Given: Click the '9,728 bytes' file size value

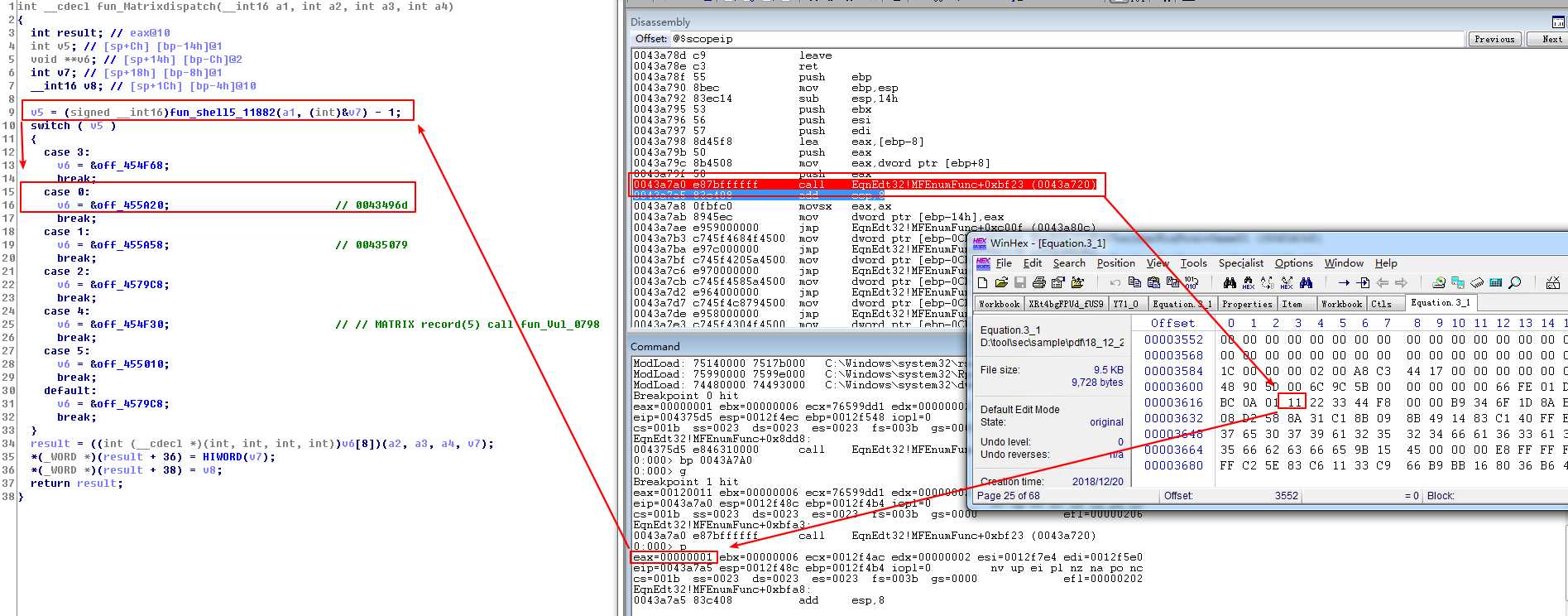Looking at the screenshot, I should pyautogui.click(x=1097, y=383).
